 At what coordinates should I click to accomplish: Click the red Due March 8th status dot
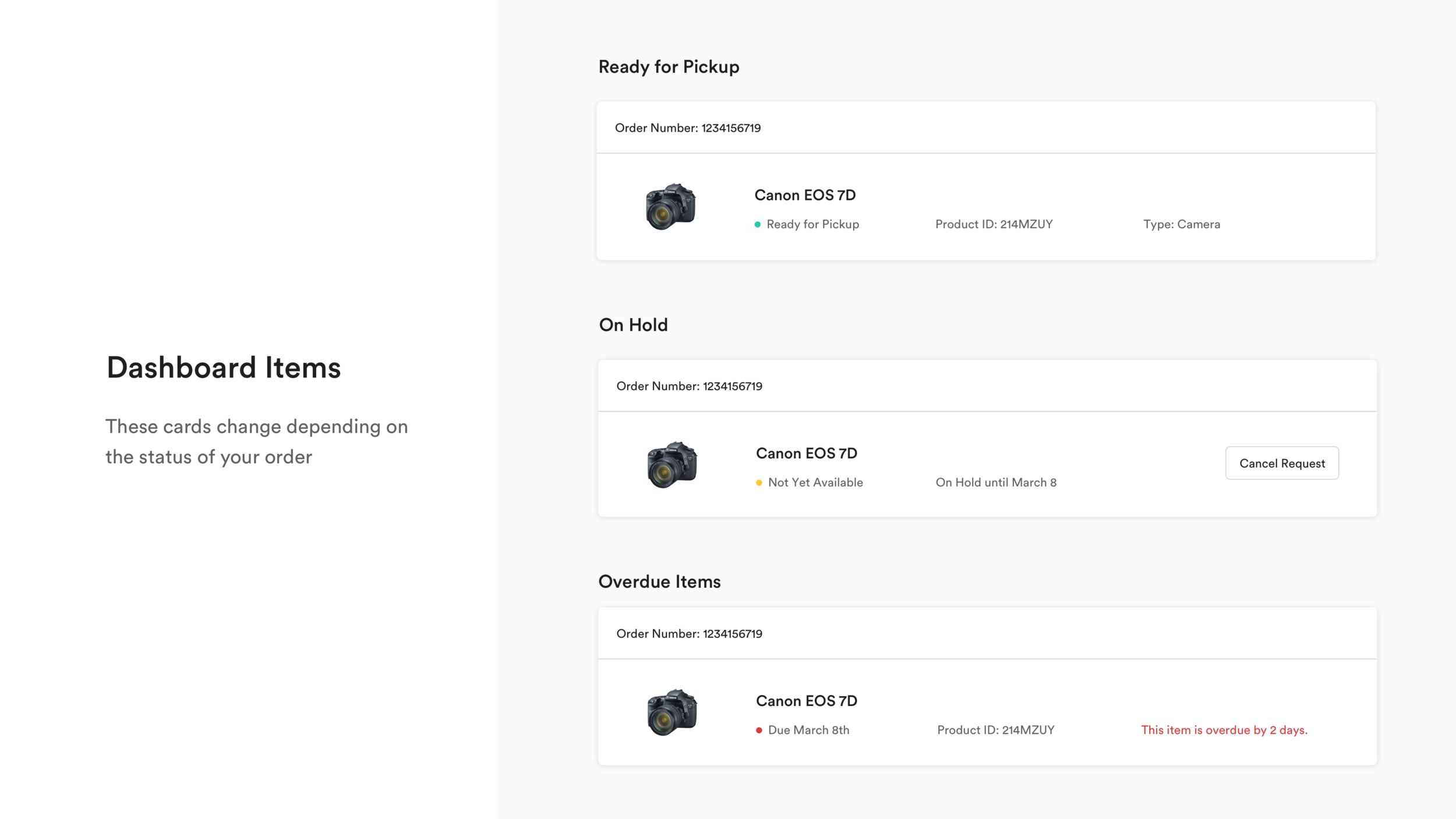pyautogui.click(x=759, y=730)
